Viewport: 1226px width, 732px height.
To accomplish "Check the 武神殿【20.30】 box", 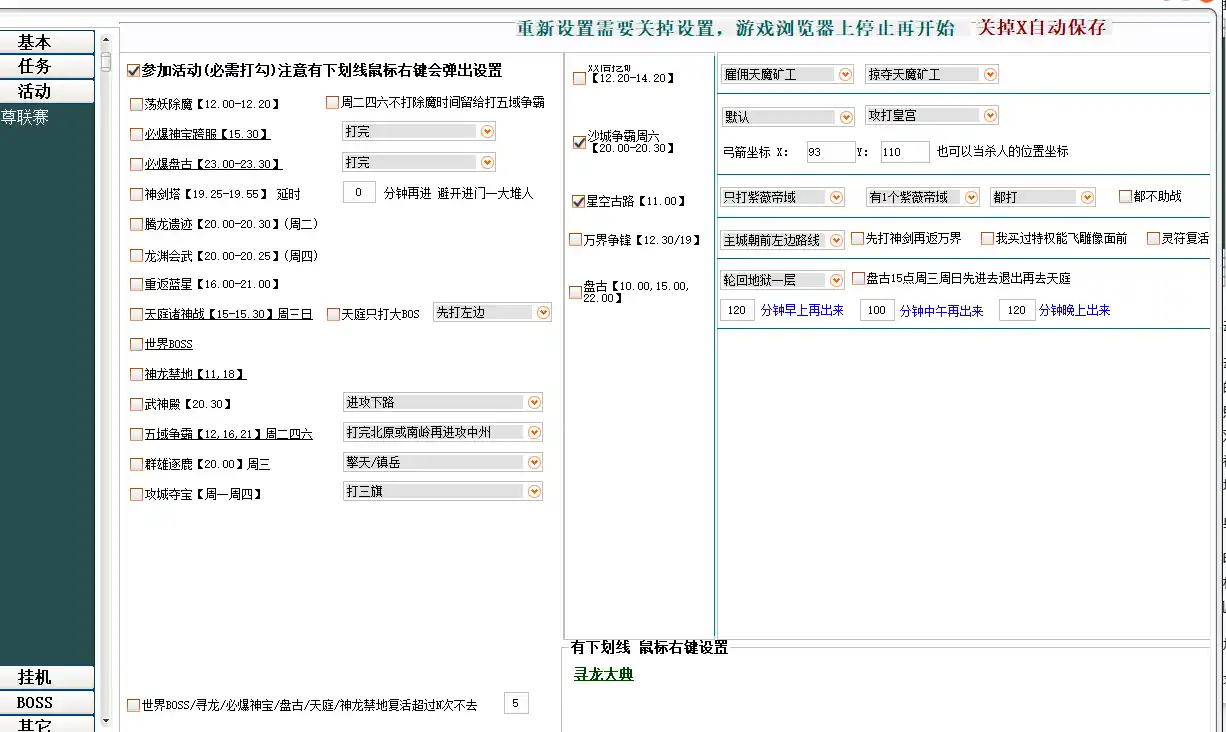I will coord(137,404).
